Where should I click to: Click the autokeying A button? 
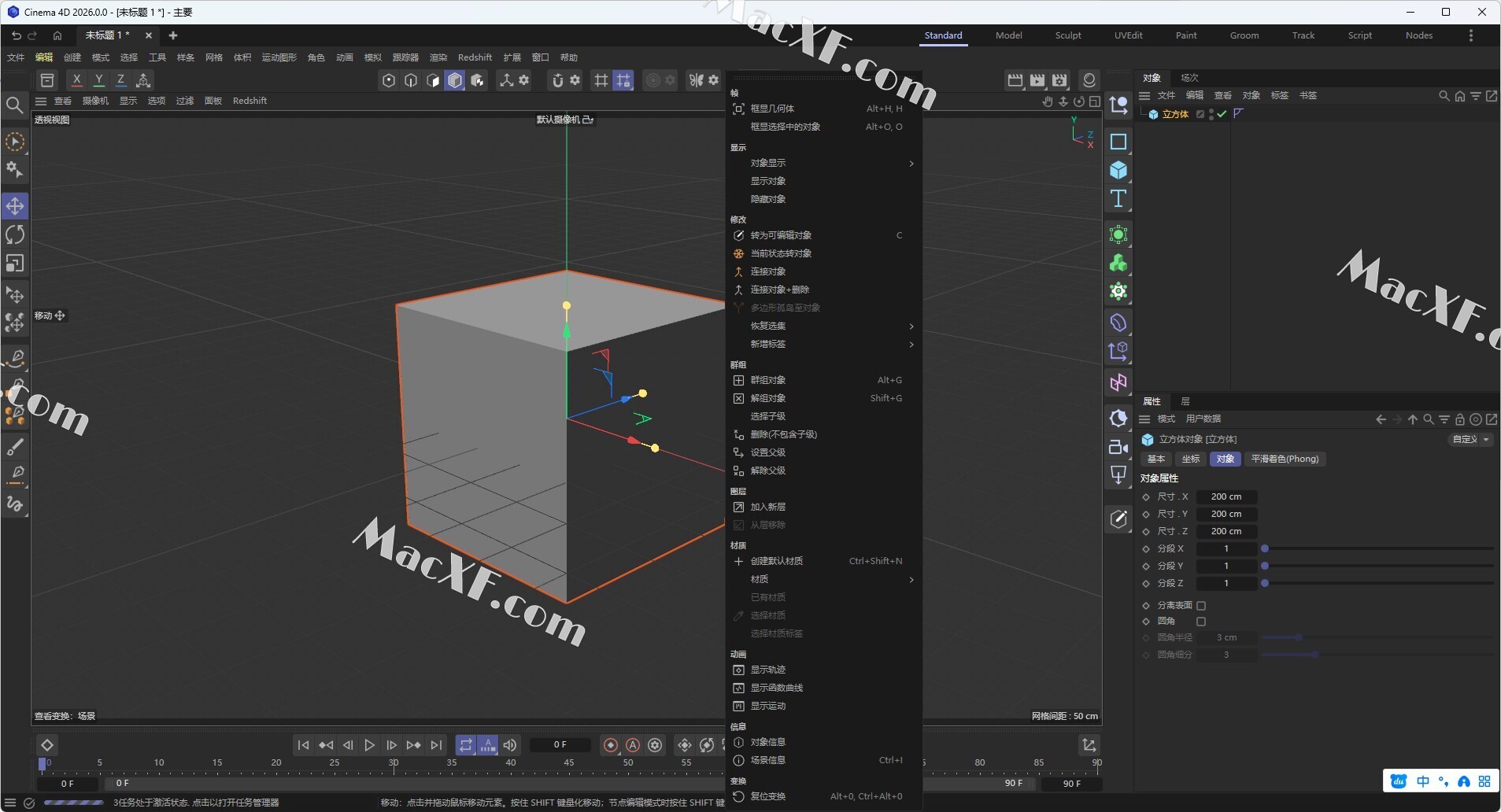pos(633,744)
